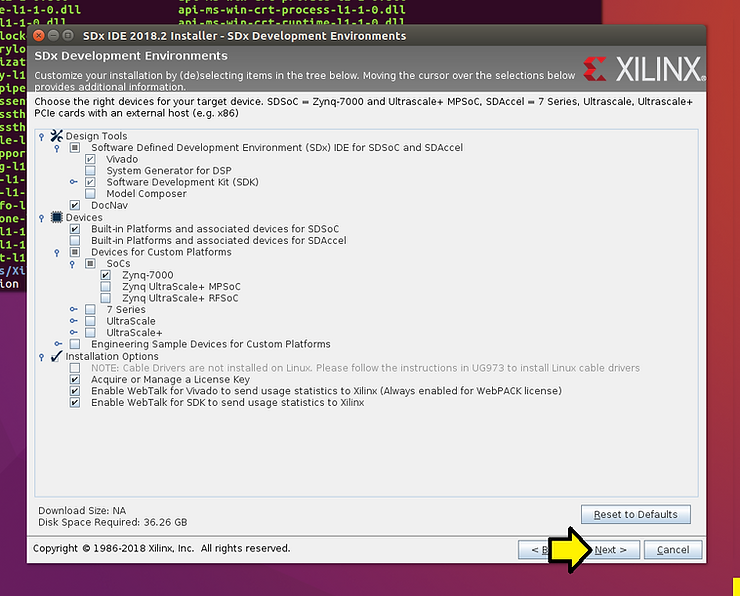
Task: Expand the Software Development Kit node
Action: coord(73,182)
